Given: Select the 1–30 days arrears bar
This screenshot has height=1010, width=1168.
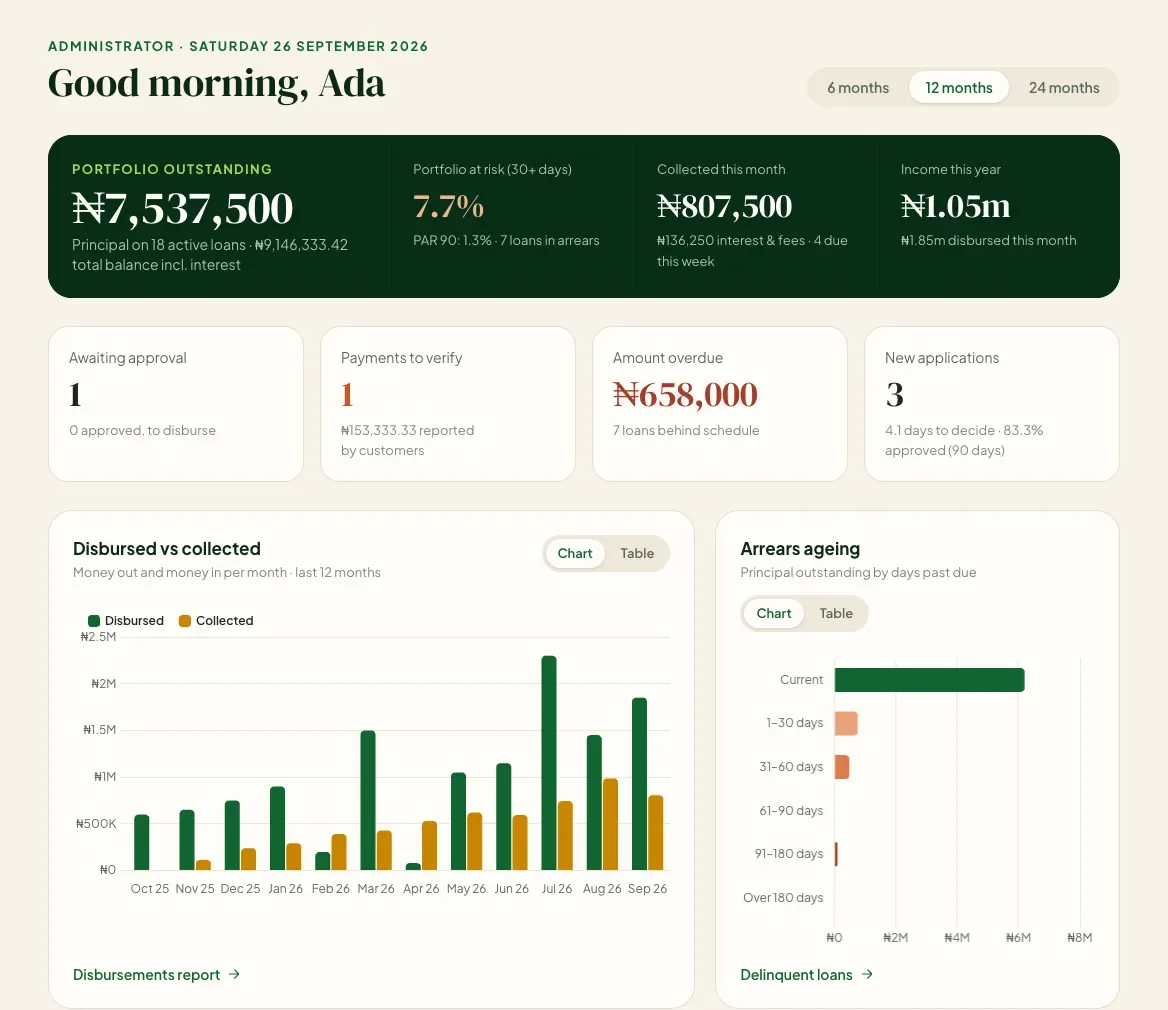Looking at the screenshot, I should coord(846,723).
